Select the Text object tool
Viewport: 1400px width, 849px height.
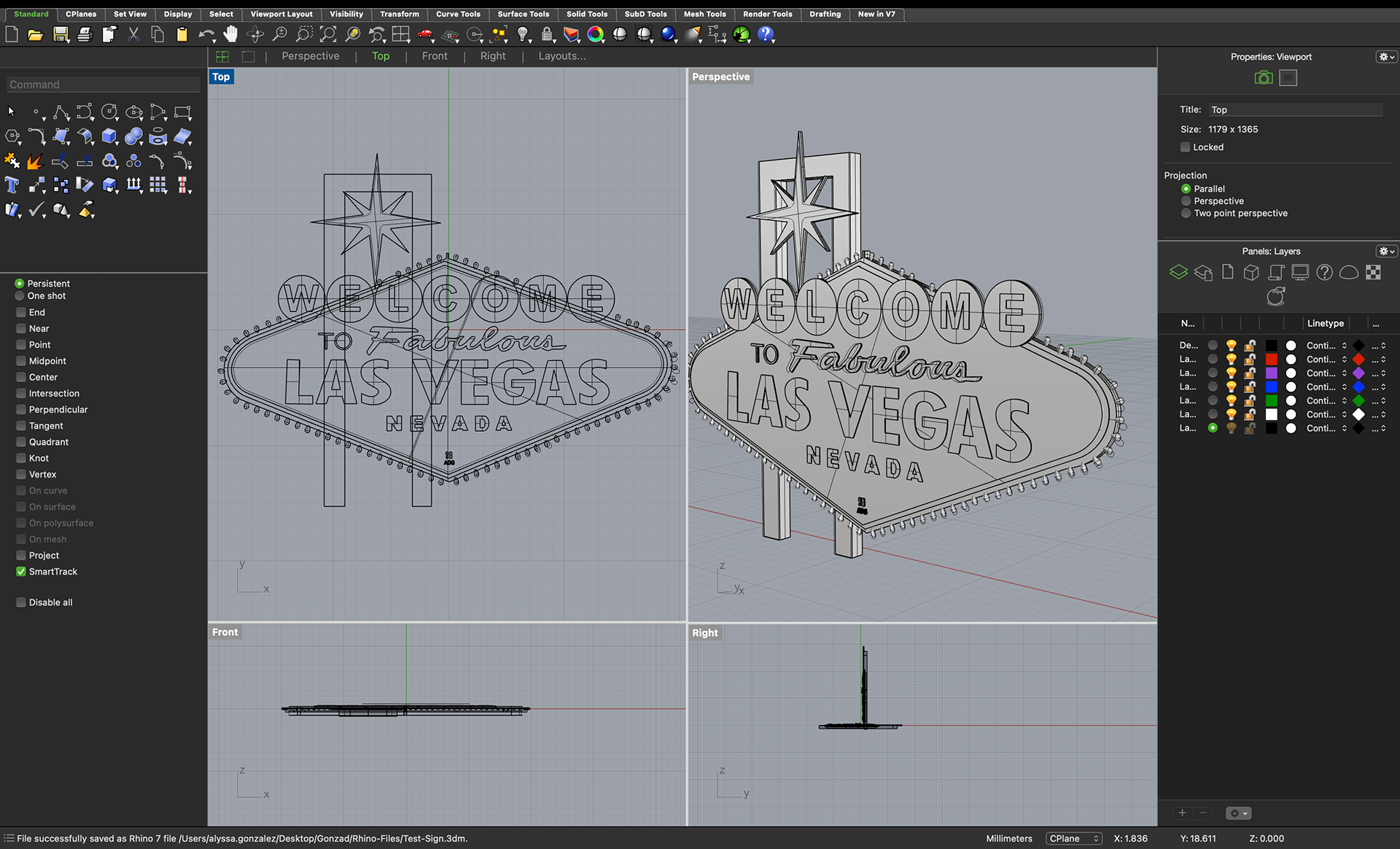point(12,185)
